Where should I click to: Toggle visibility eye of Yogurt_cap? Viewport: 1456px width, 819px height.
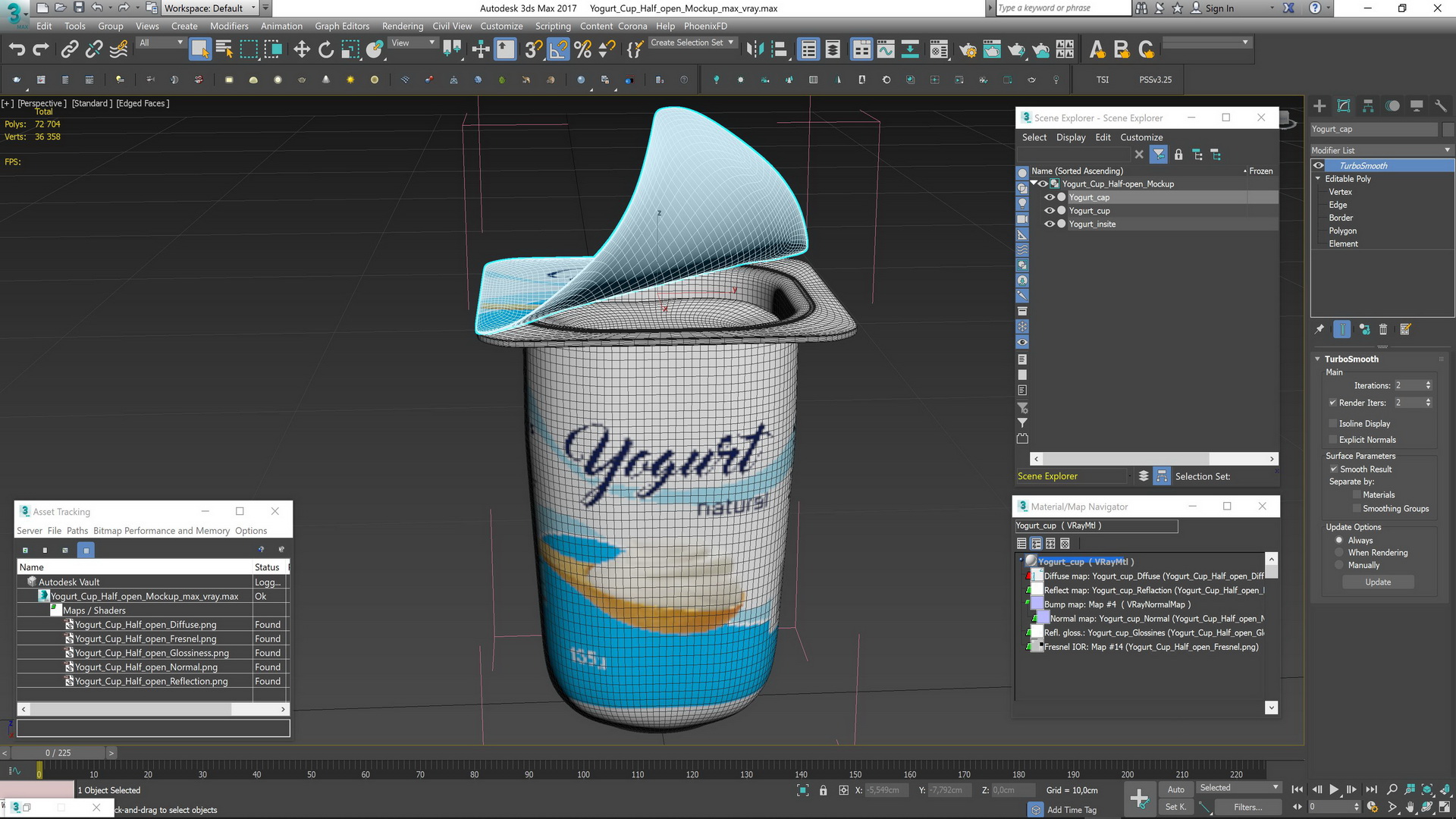click(x=1050, y=197)
